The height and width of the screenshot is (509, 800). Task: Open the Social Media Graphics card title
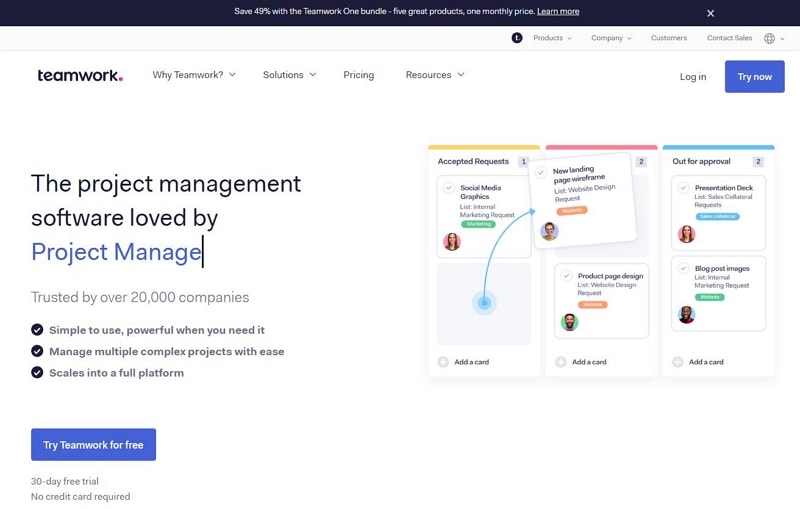click(480, 192)
